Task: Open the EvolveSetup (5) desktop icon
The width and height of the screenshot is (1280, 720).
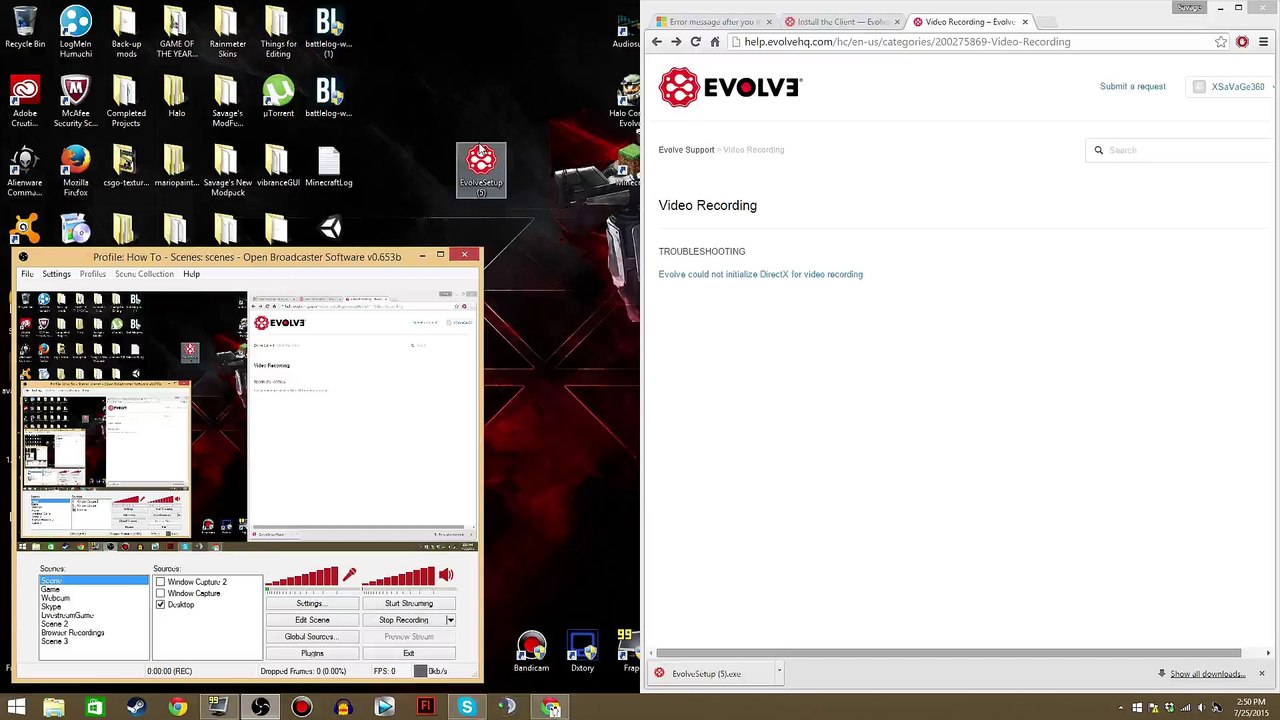Action: coord(481,170)
